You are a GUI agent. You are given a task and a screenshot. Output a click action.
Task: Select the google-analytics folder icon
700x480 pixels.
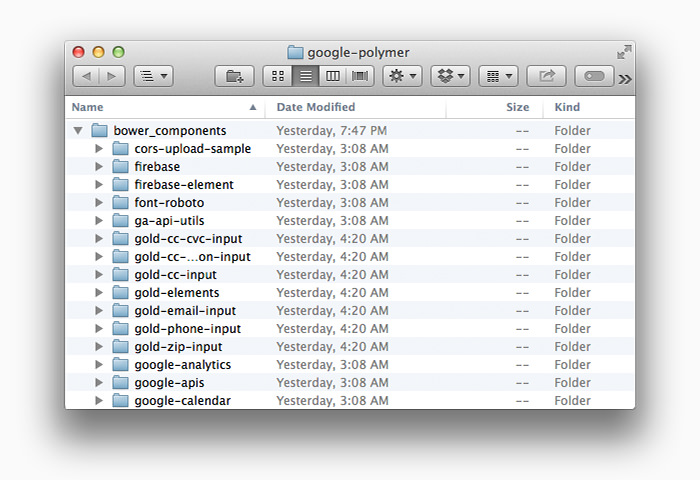(x=120, y=364)
